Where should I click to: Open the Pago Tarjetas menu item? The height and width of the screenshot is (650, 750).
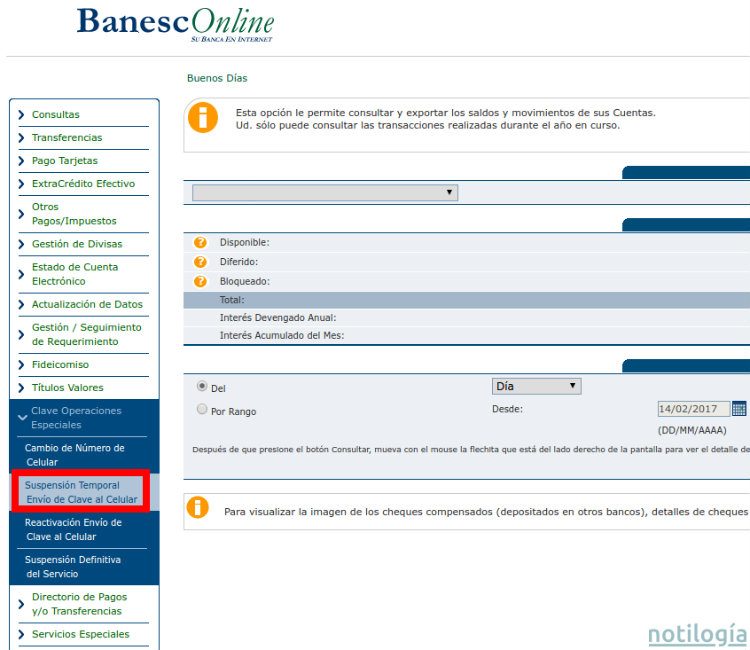pos(65,161)
